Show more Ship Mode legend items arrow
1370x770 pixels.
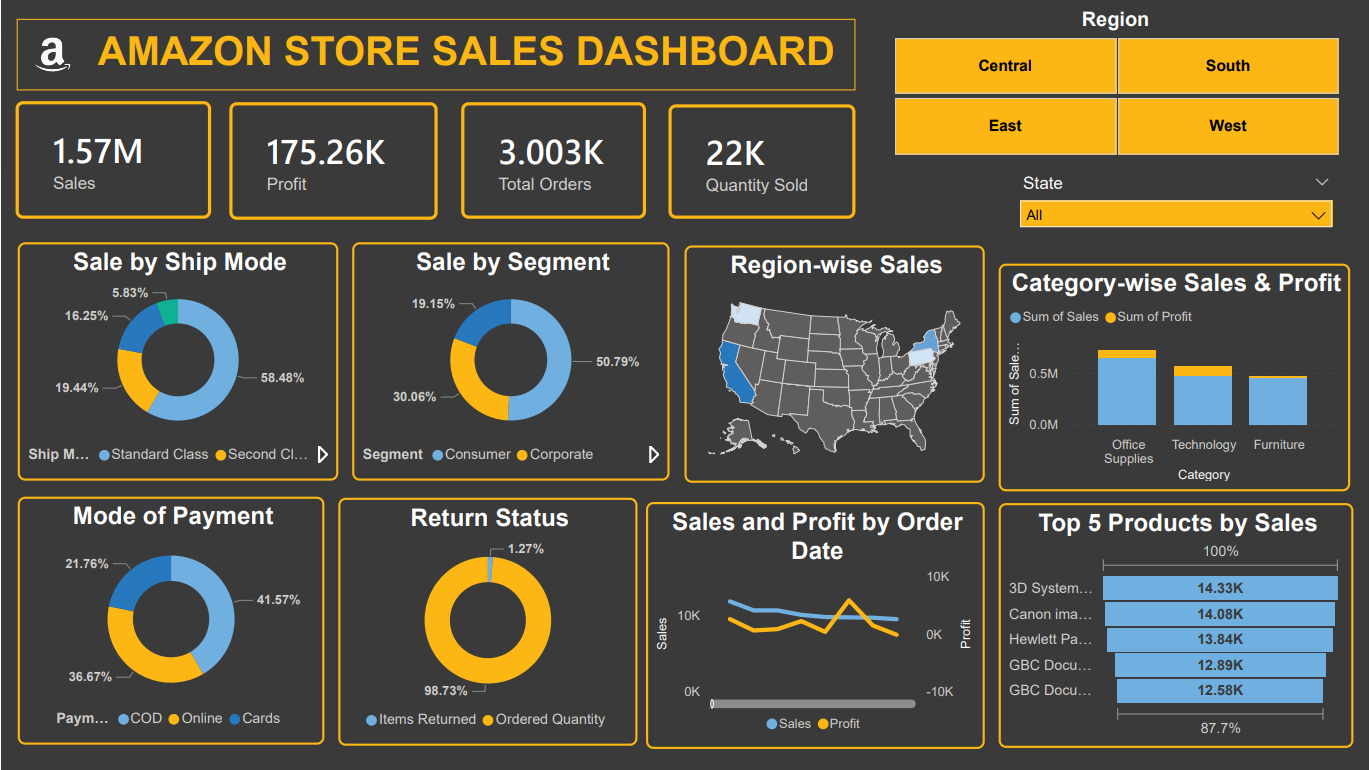click(322, 455)
